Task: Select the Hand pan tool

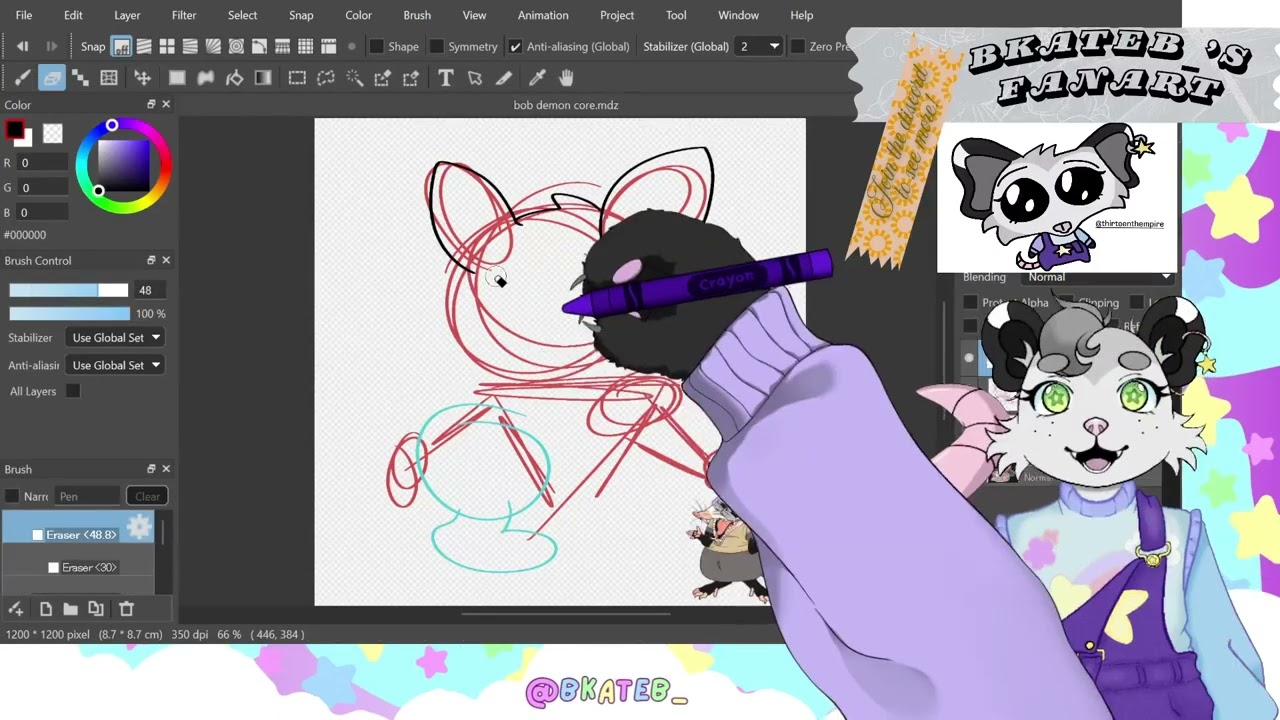Action: [x=566, y=78]
